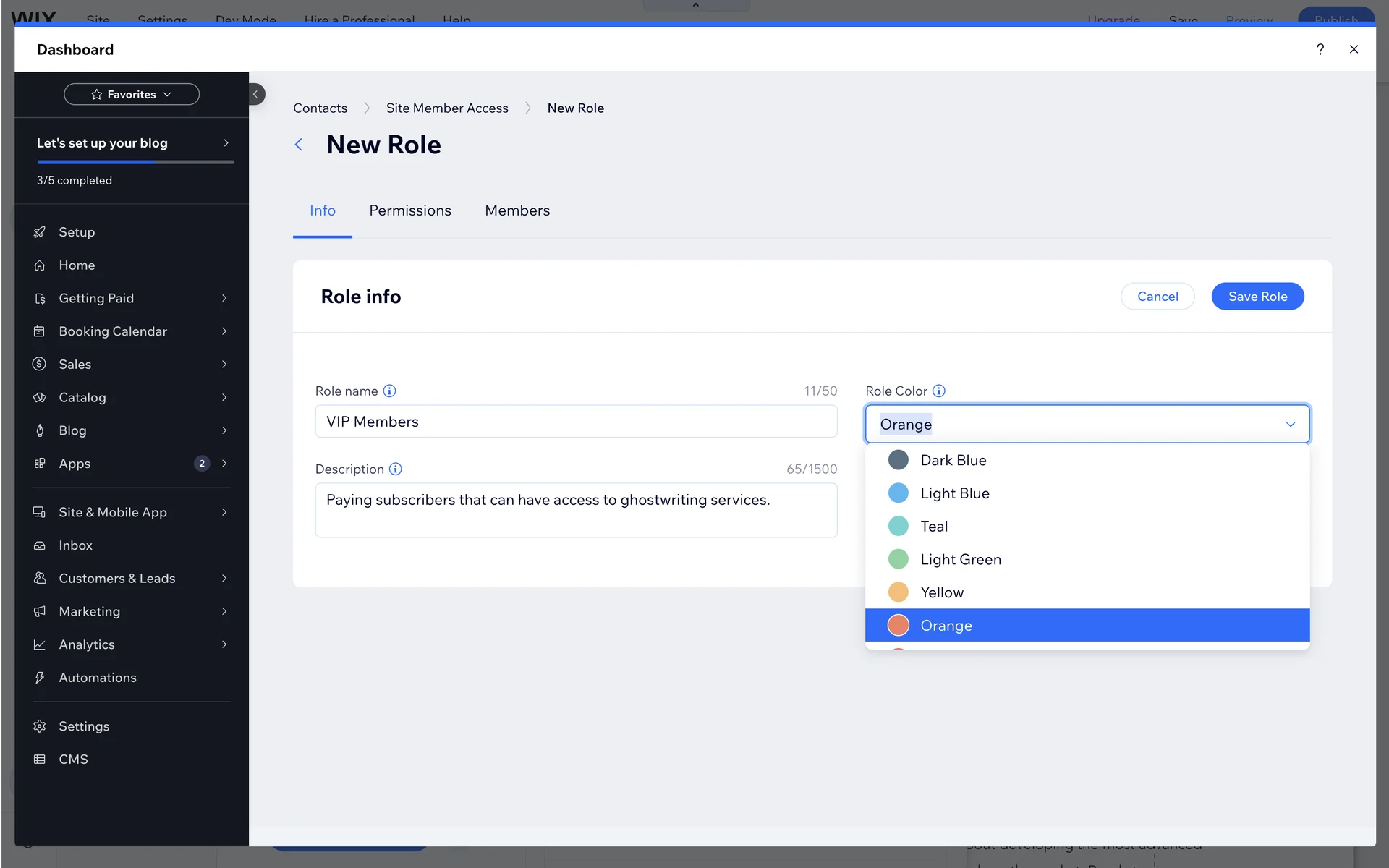Collapse the Role Color dropdown
The image size is (1389, 868).
pos(1290,424)
